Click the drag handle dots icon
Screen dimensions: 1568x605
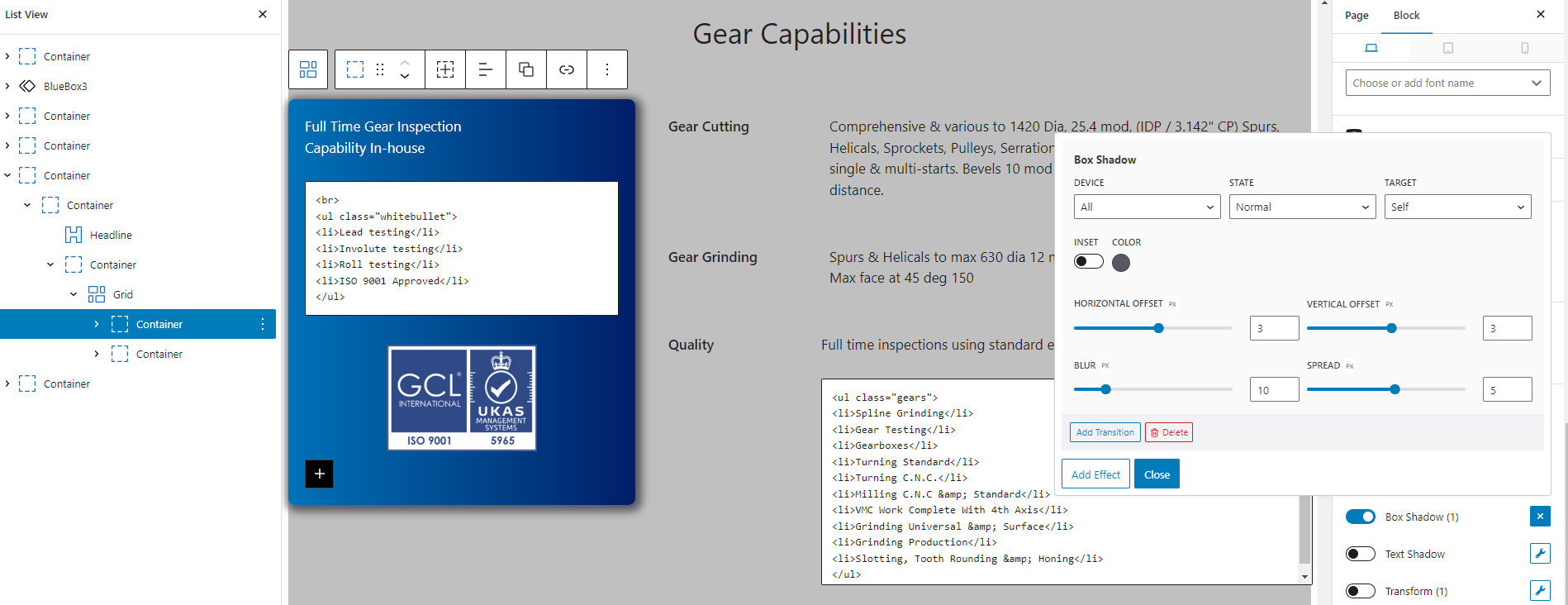[x=380, y=69]
